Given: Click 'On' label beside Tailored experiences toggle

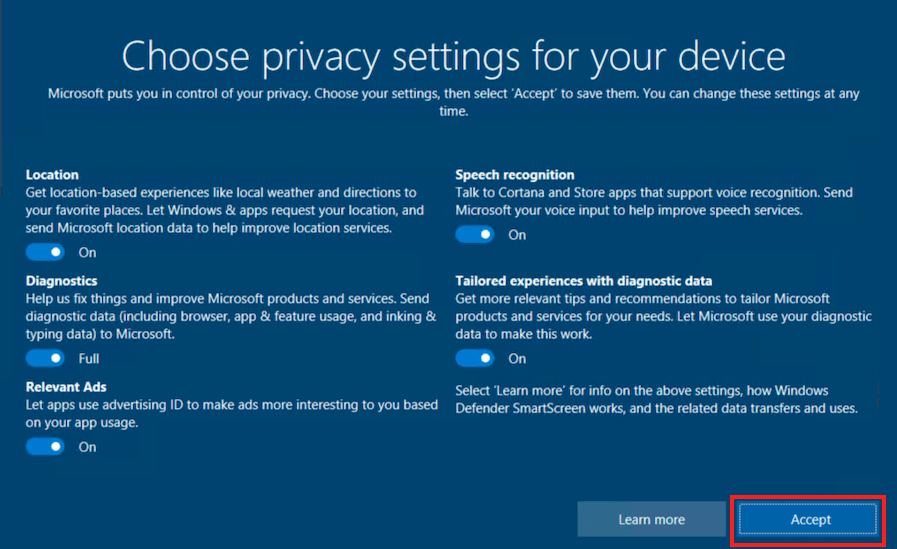Looking at the screenshot, I should click(517, 359).
